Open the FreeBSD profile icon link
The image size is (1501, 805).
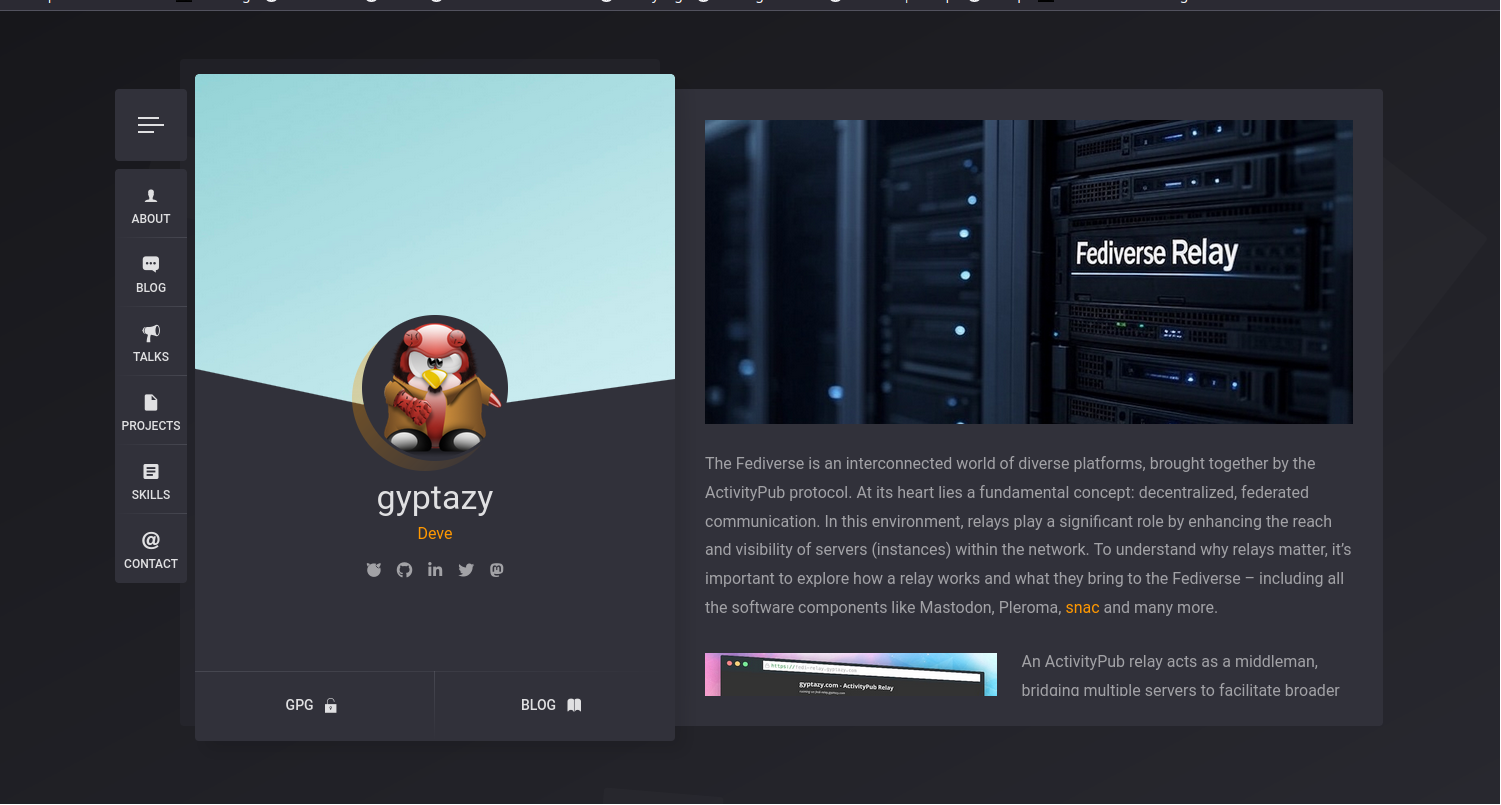point(374,570)
